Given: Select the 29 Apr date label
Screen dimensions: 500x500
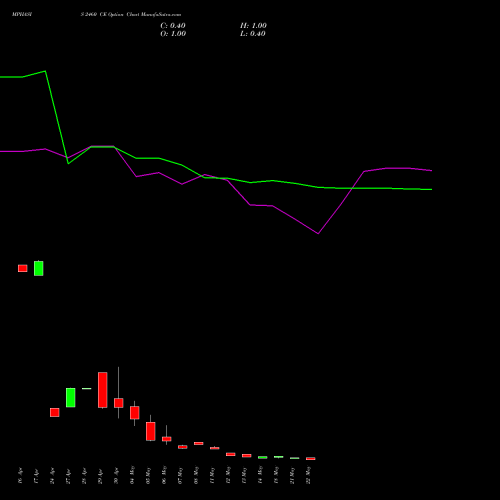Looking at the screenshot, I should coord(100,476).
